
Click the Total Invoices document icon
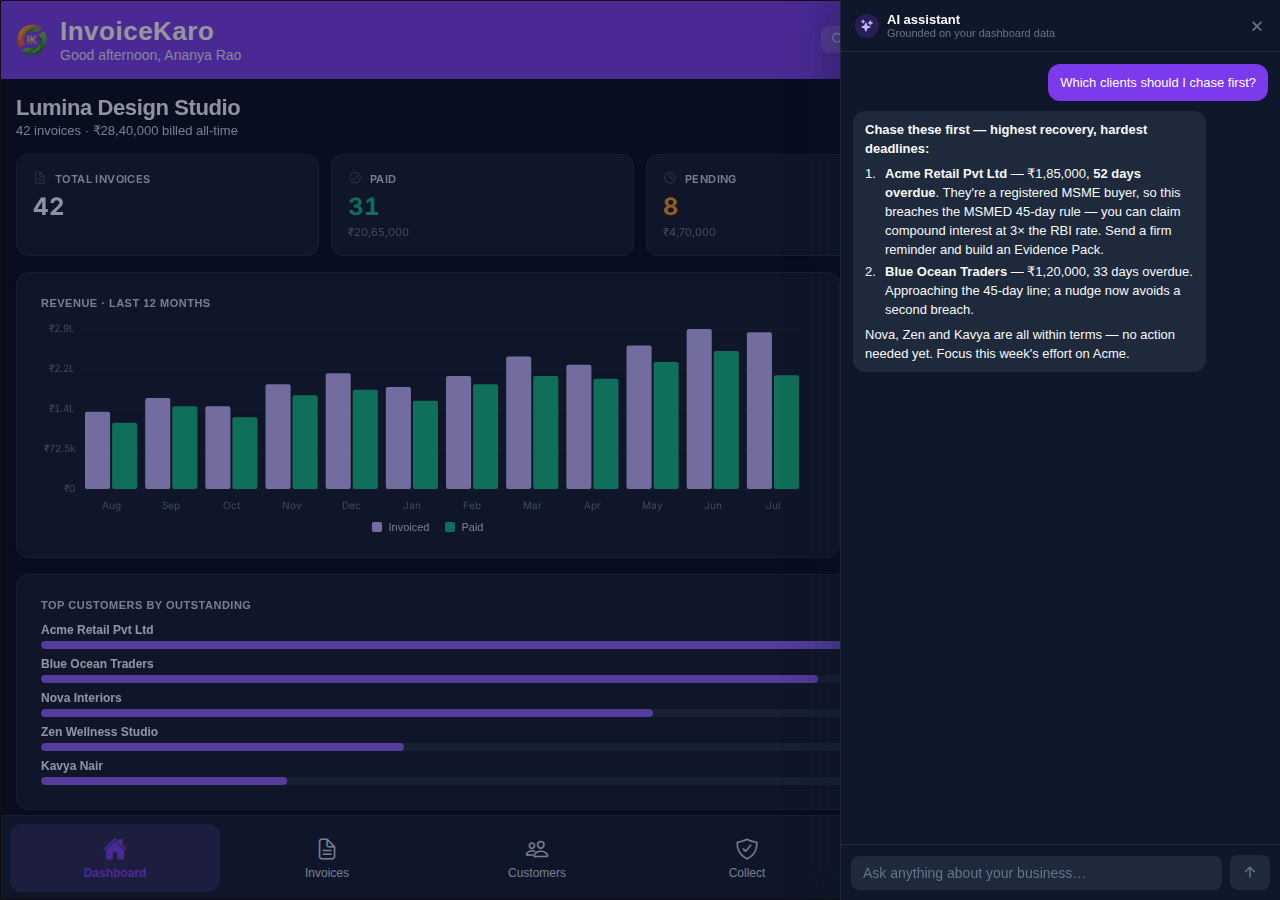[x=40, y=178]
